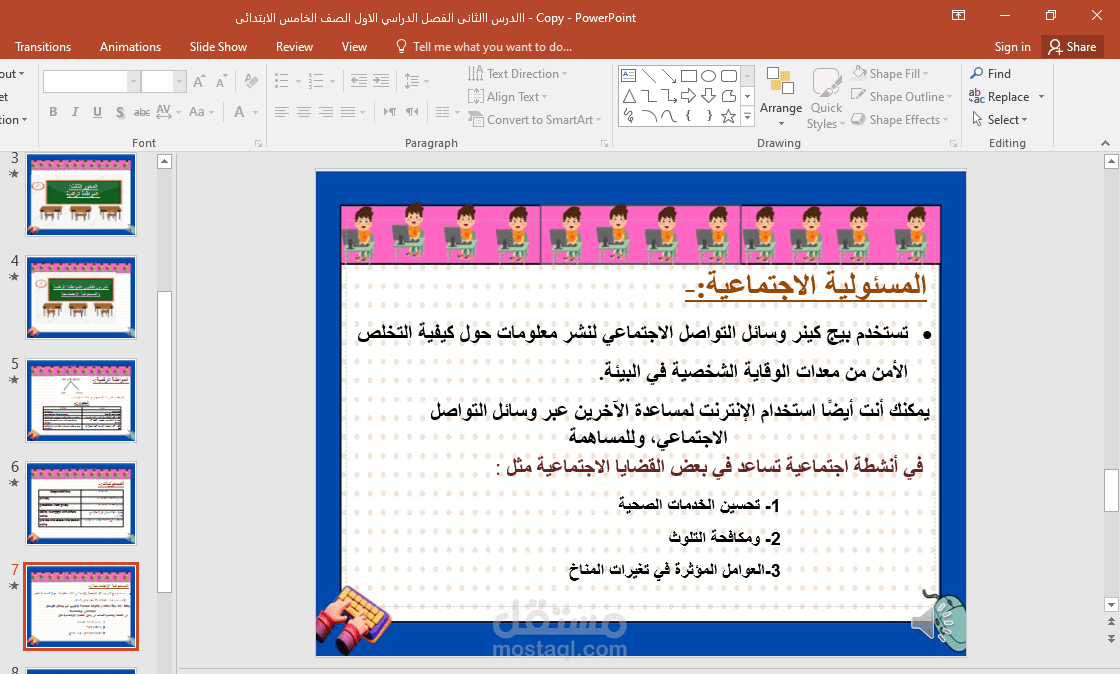Increase list indent level
The width and height of the screenshot is (1120, 674).
click(x=381, y=81)
